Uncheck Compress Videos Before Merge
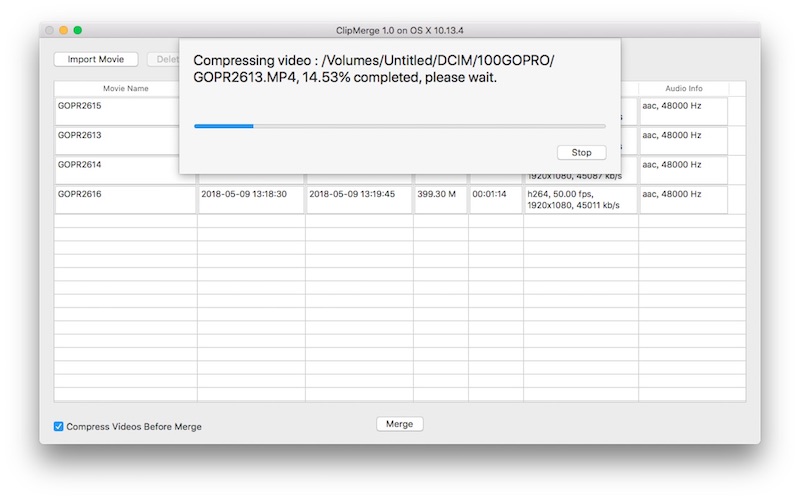Viewport: 800px width, 500px height. pos(59,427)
